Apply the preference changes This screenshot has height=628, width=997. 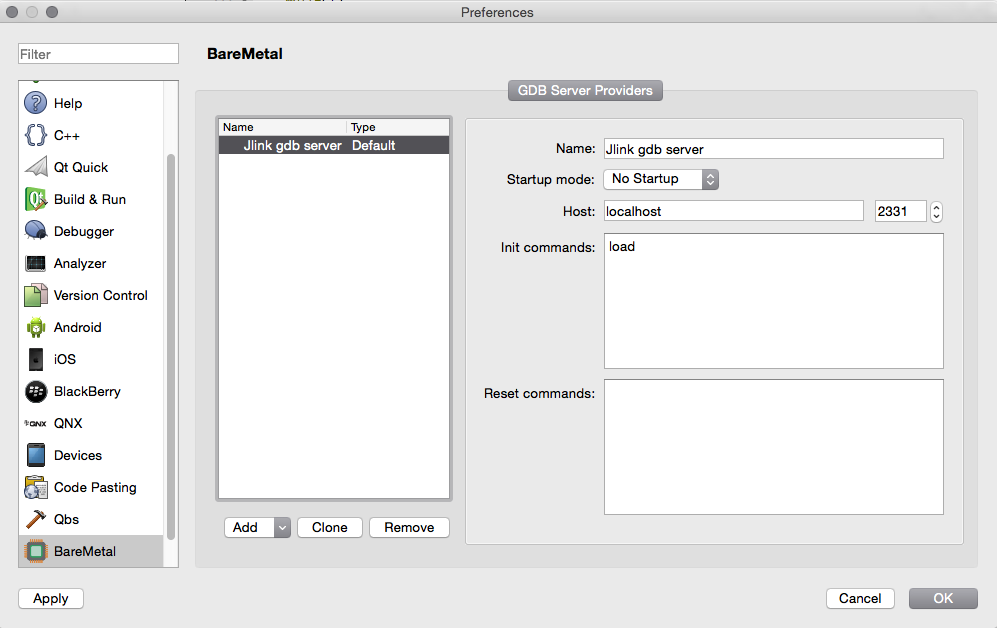pyautogui.click(x=51, y=598)
